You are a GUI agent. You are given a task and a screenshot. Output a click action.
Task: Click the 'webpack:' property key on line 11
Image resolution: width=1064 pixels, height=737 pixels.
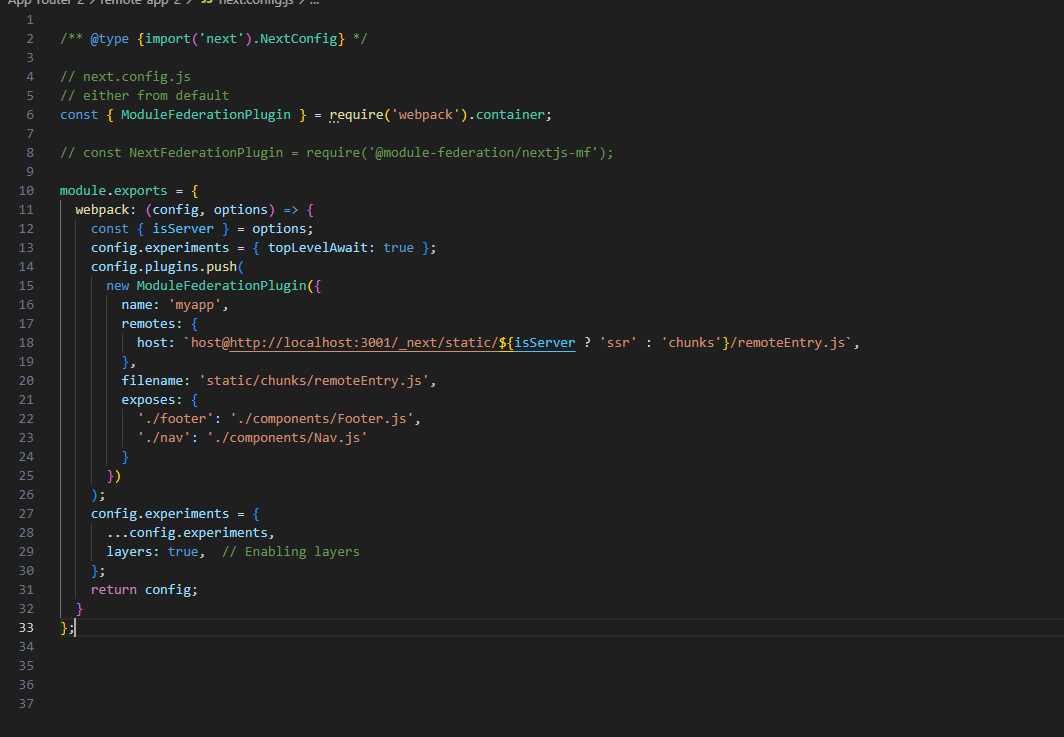(x=105, y=210)
